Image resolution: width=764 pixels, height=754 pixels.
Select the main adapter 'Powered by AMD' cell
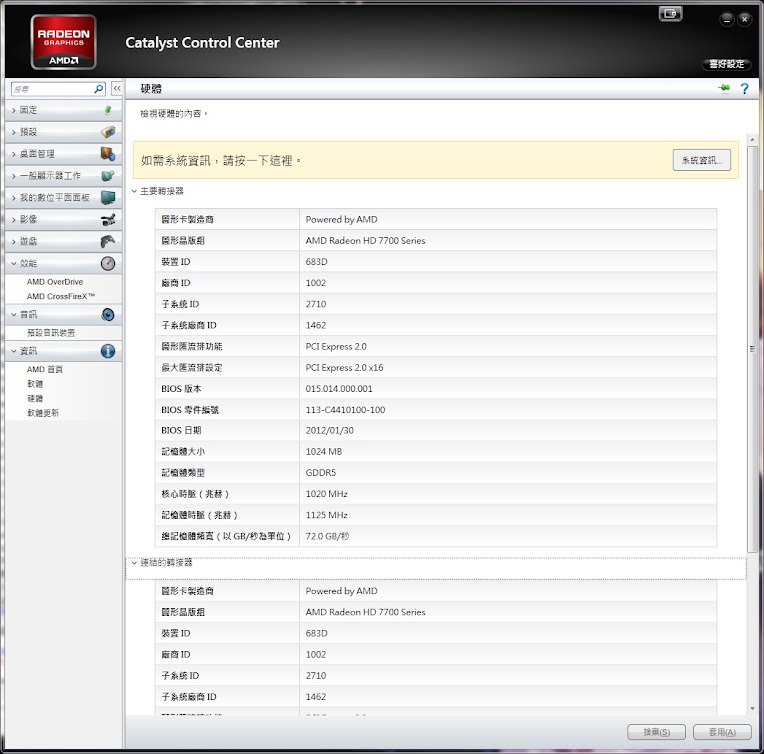[508, 219]
